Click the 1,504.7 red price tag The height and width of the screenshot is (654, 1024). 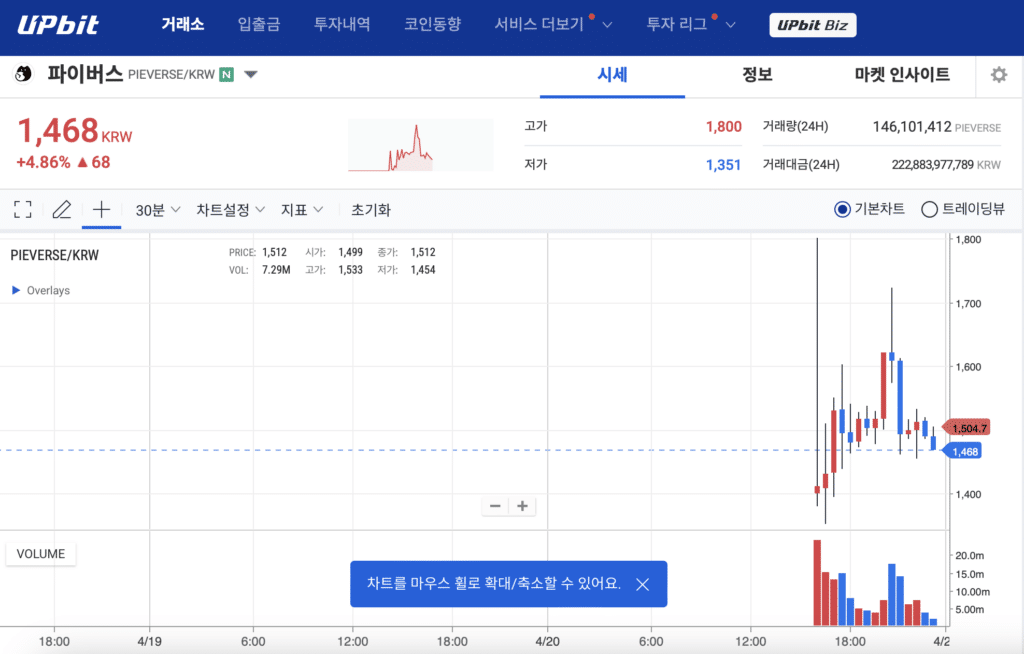(x=968, y=429)
